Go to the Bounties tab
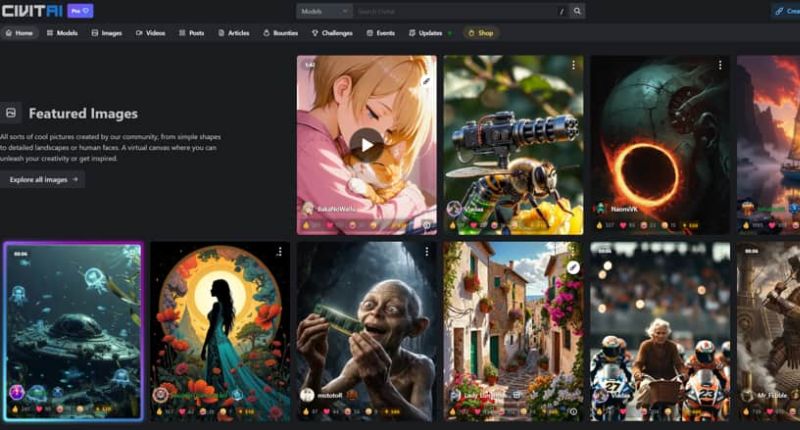This screenshot has height=430, width=800. coord(280,33)
